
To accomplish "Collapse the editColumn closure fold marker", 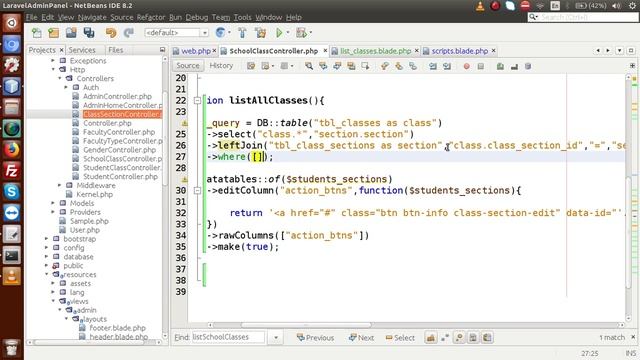I will click(x=197, y=191).
